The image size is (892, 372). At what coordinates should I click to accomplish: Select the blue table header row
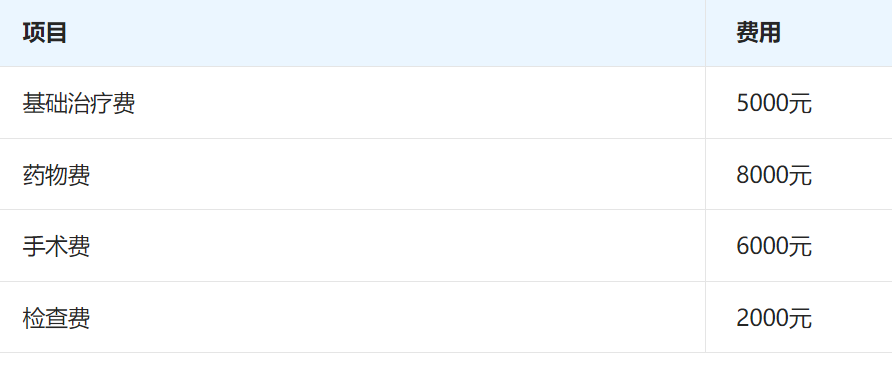(446, 33)
